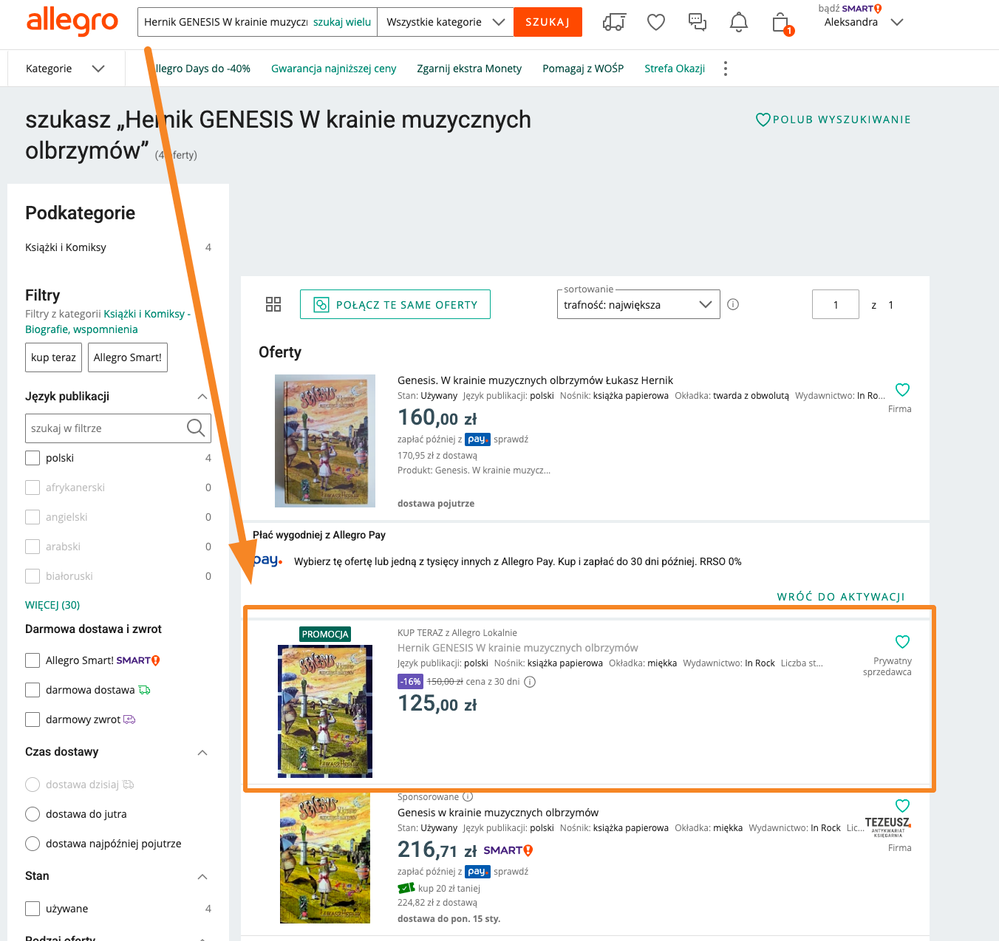The width and height of the screenshot is (999, 941).
Task: Open Genesis. W krainie muzycznych olbrzymów Łukasz Hernik offer
Action: pos(535,380)
